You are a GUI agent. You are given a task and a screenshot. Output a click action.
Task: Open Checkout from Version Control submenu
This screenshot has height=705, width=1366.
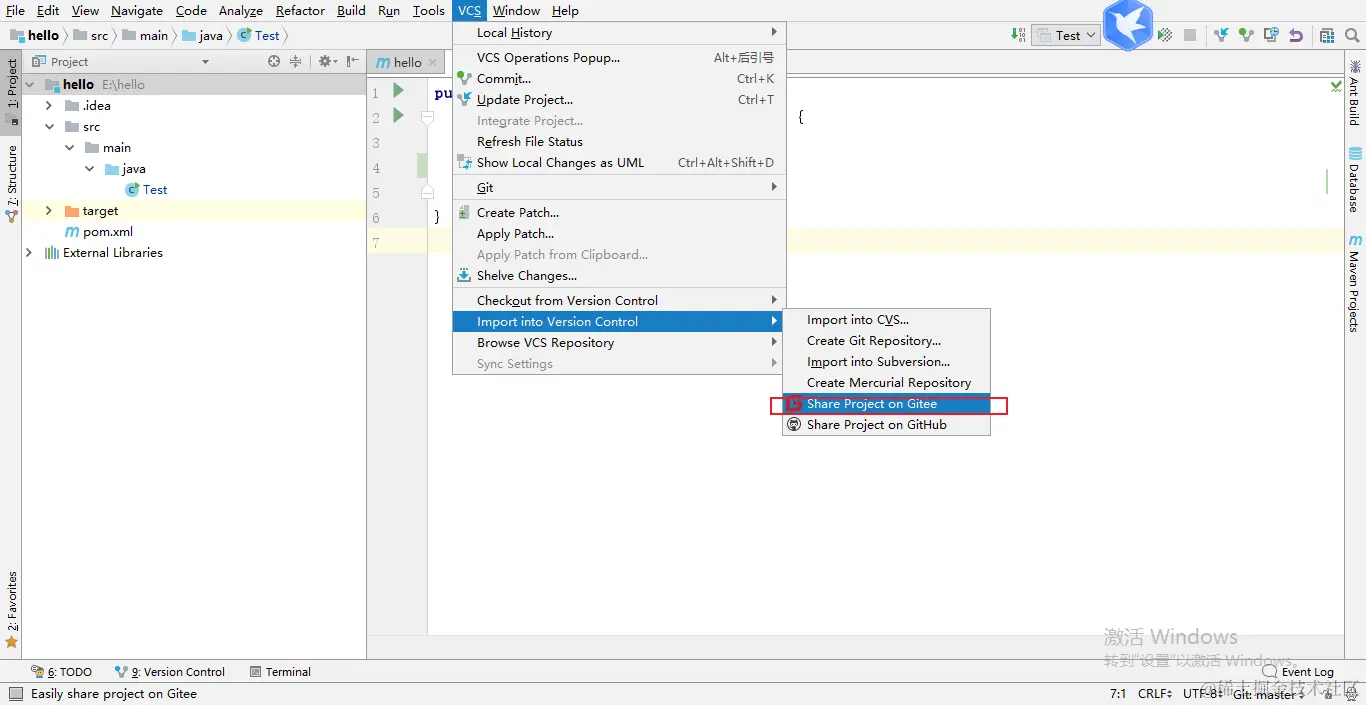619,301
